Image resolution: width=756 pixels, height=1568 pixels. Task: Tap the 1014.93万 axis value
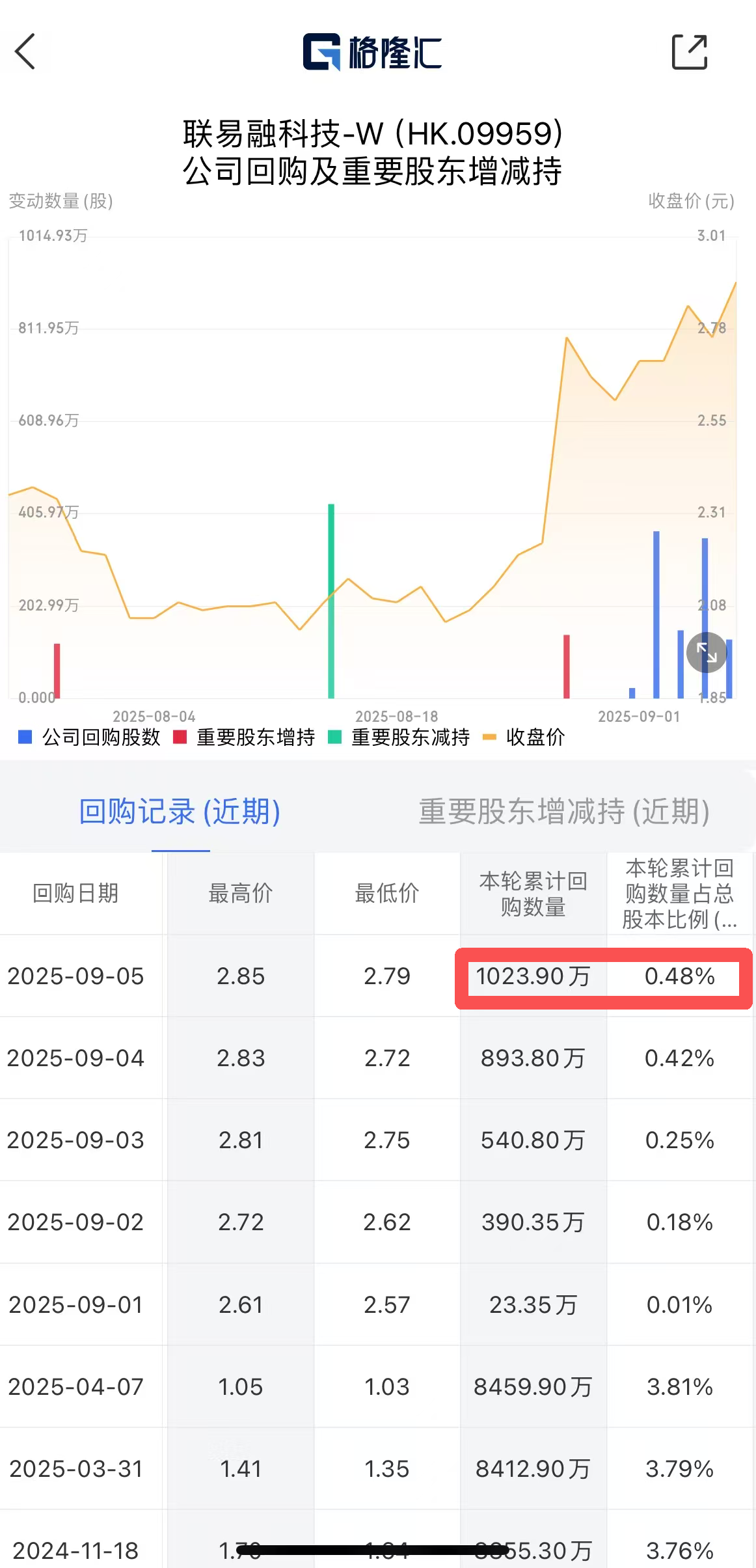(53, 236)
